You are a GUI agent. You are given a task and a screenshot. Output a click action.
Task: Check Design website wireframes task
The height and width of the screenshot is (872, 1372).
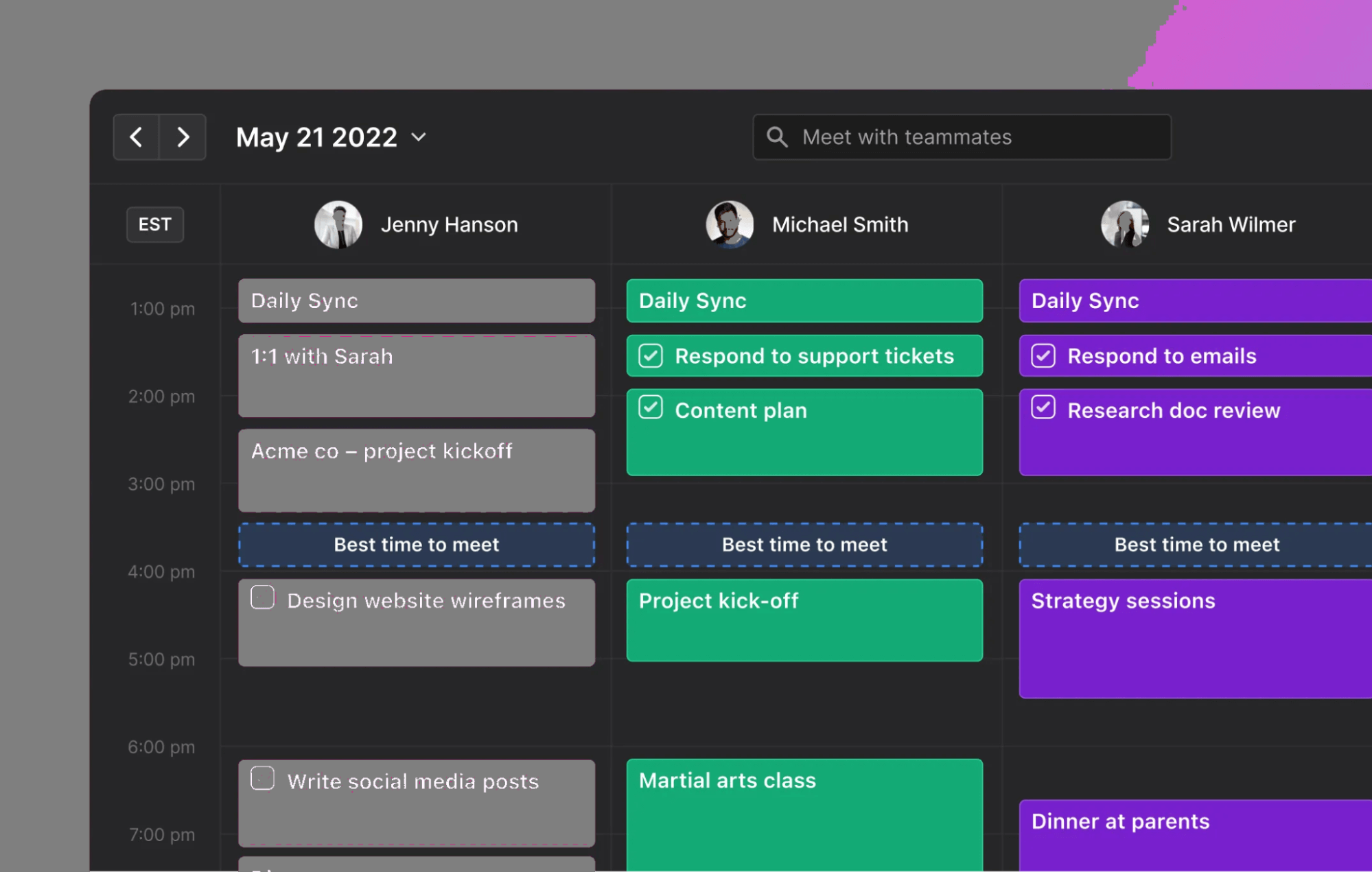click(262, 598)
